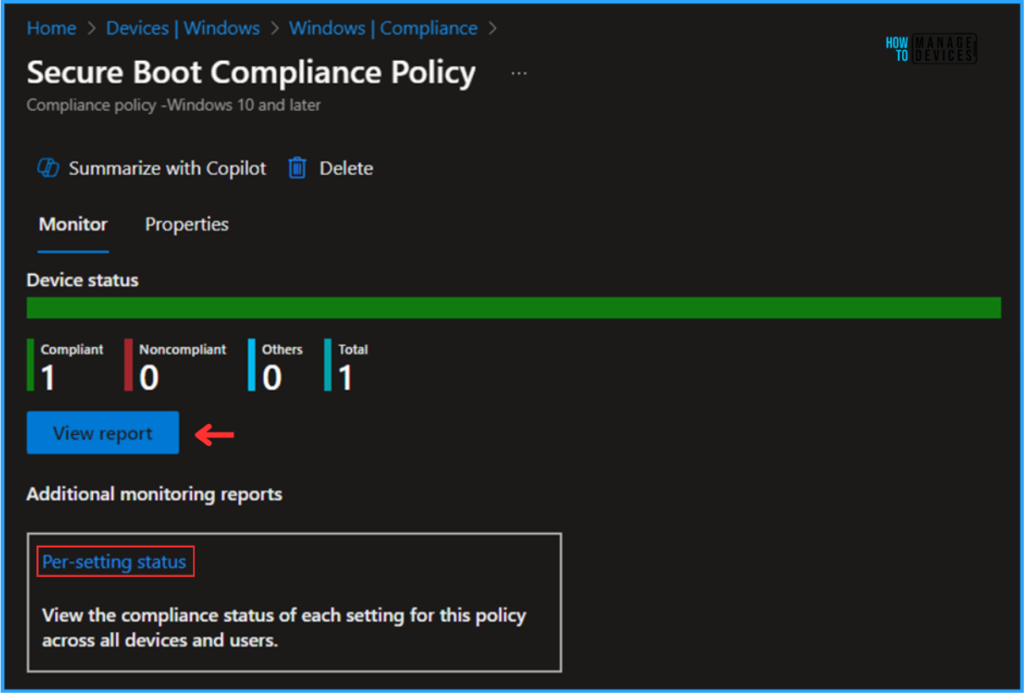
Task: Click the Copilot icon beside Summarize
Action: (48, 168)
